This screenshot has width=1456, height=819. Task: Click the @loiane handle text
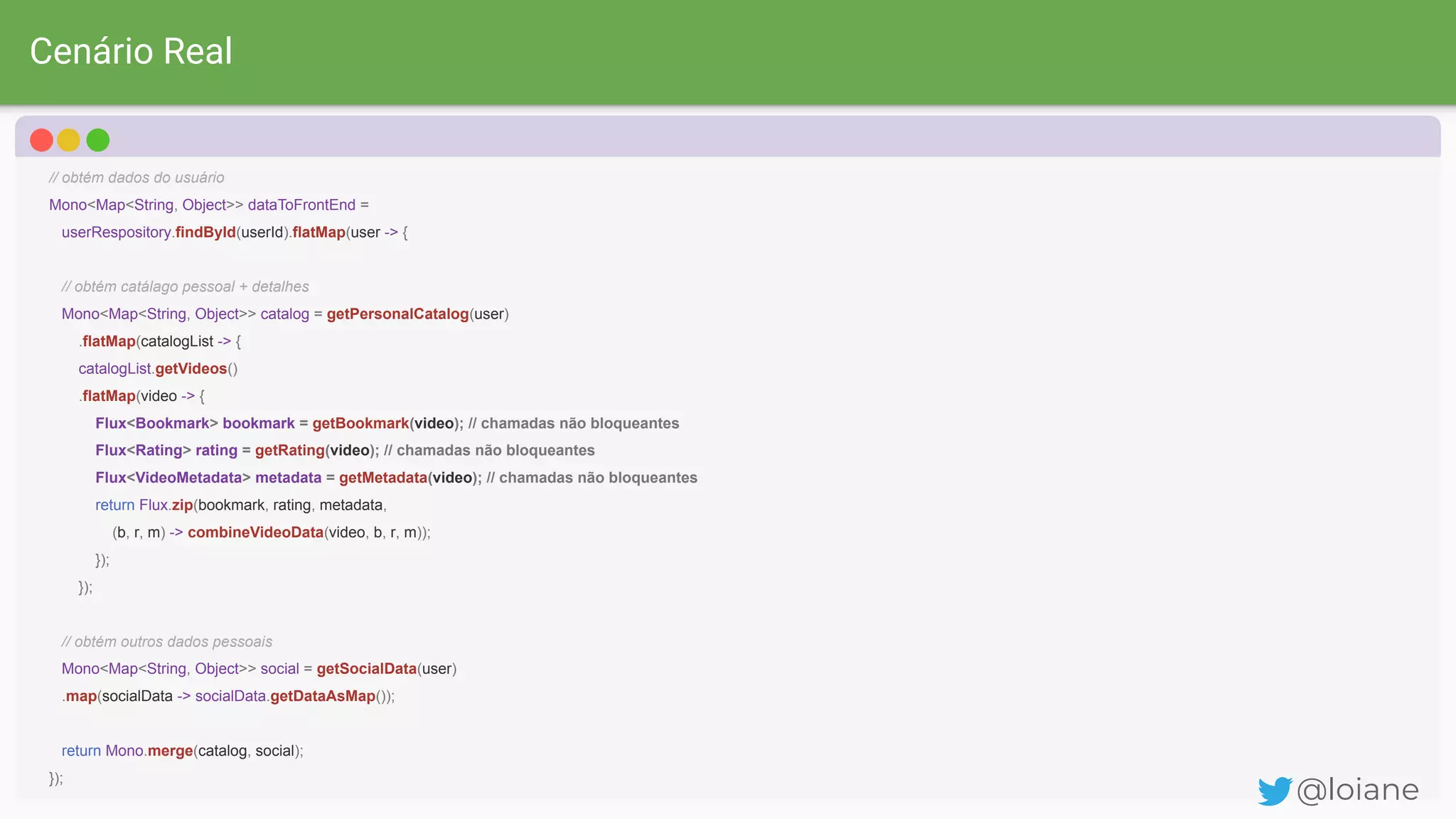pos(1357,790)
